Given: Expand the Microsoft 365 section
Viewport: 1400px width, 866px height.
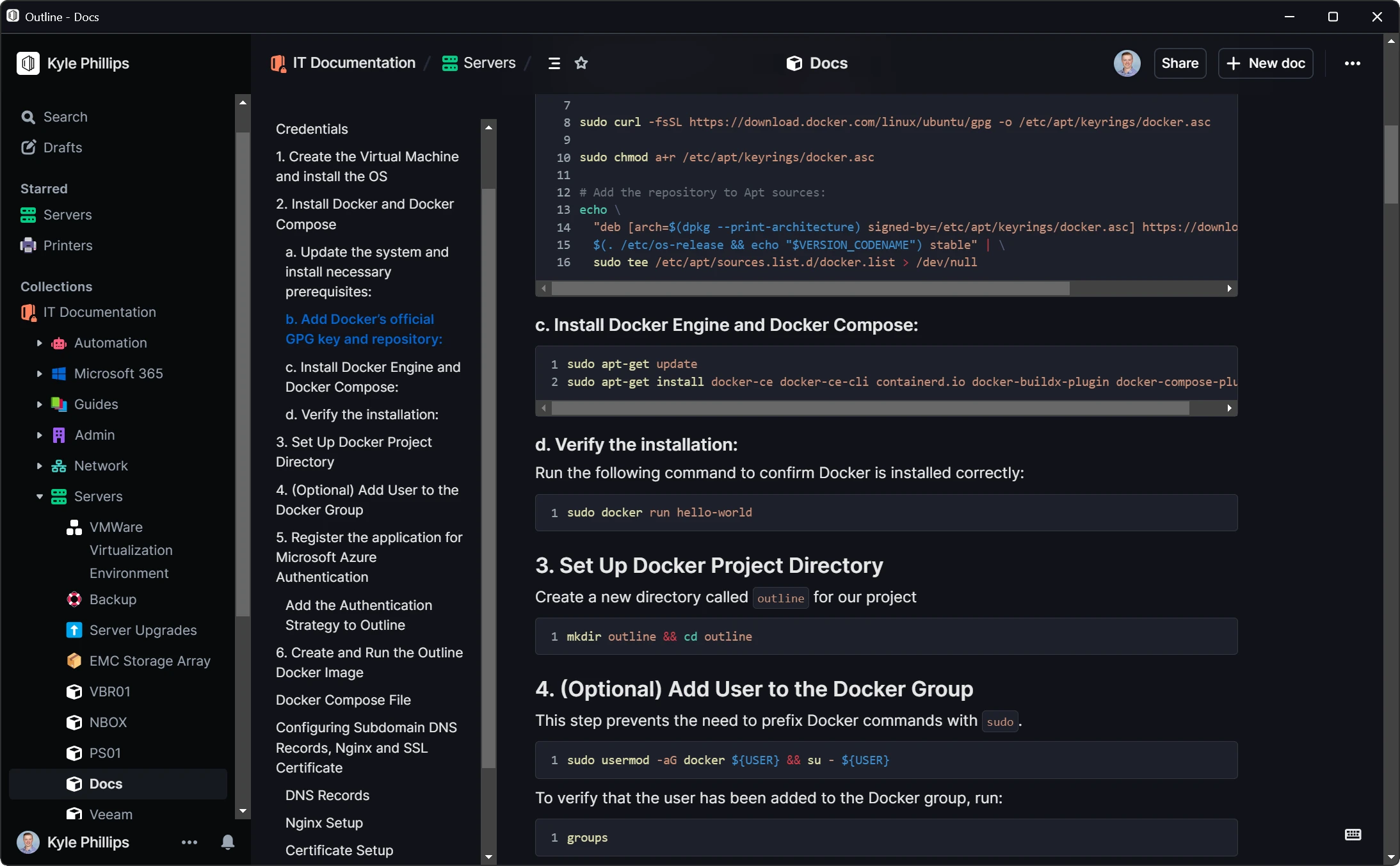Looking at the screenshot, I should click(38, 373).
